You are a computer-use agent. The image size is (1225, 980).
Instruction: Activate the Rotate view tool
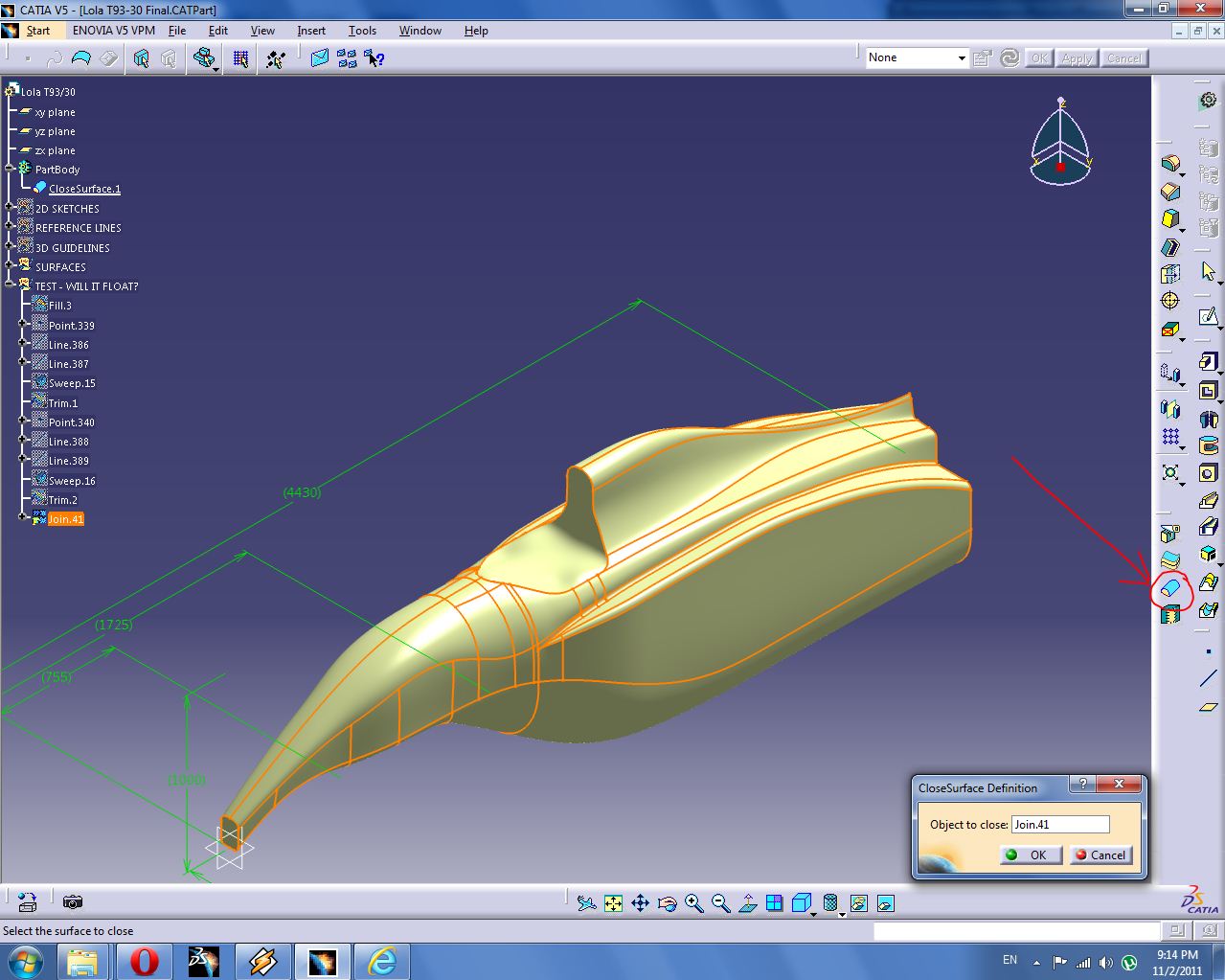[x=668, y=903]
